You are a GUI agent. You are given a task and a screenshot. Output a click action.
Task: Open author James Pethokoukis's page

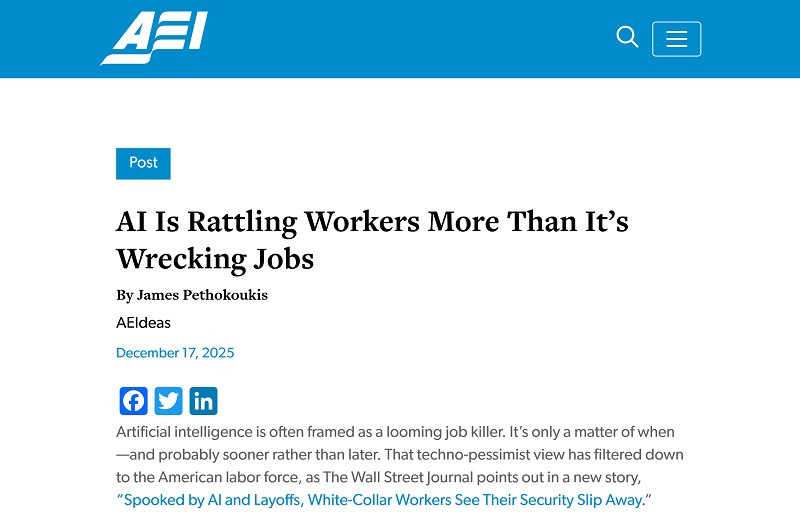coord(202,295)
